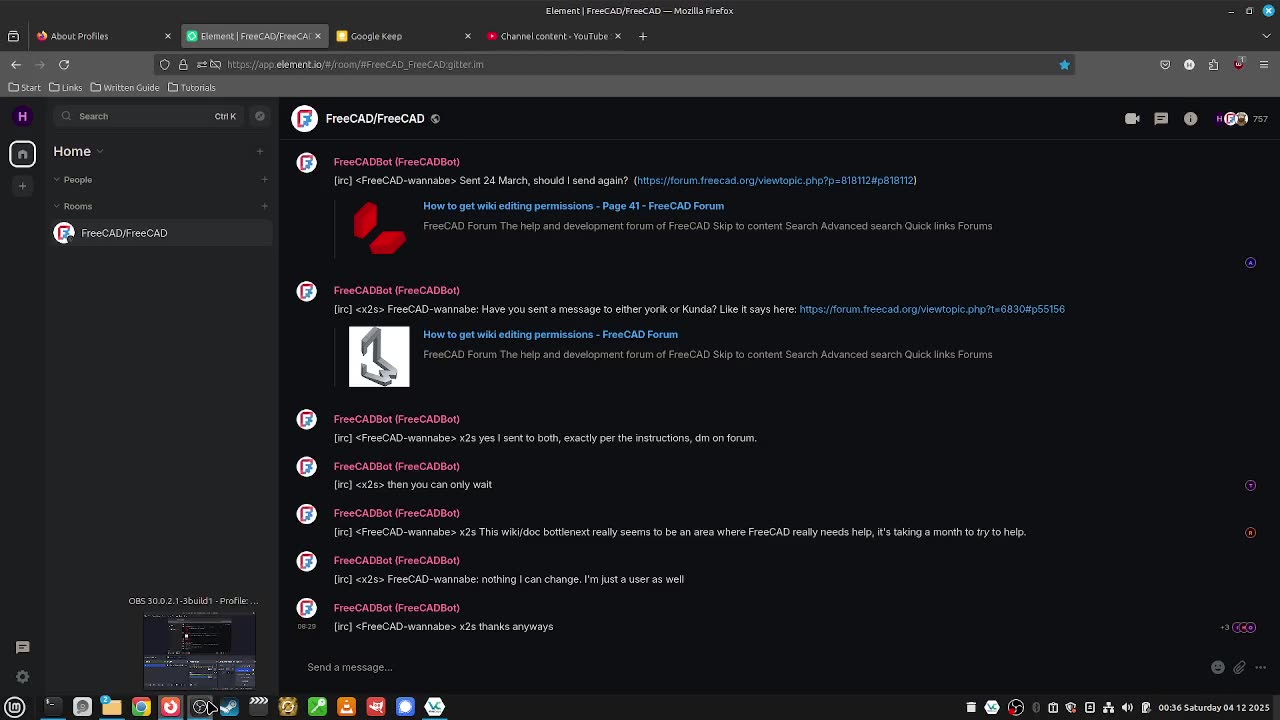Open Quick settings gear in sidebar
Viewport: 1280px width, 720px height.
pos(23,677)
